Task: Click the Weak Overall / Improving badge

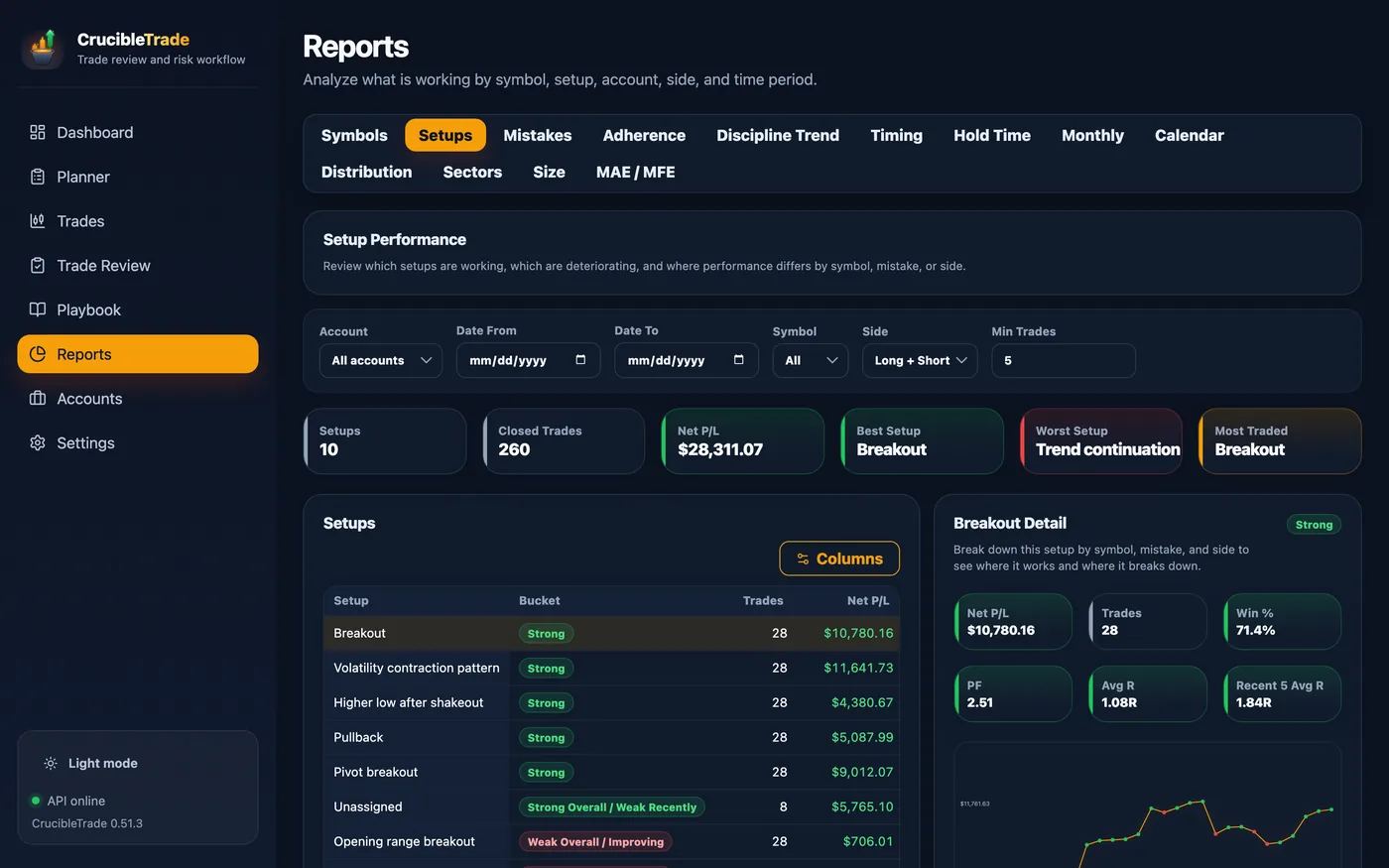Action: click(x=595, y=842)
